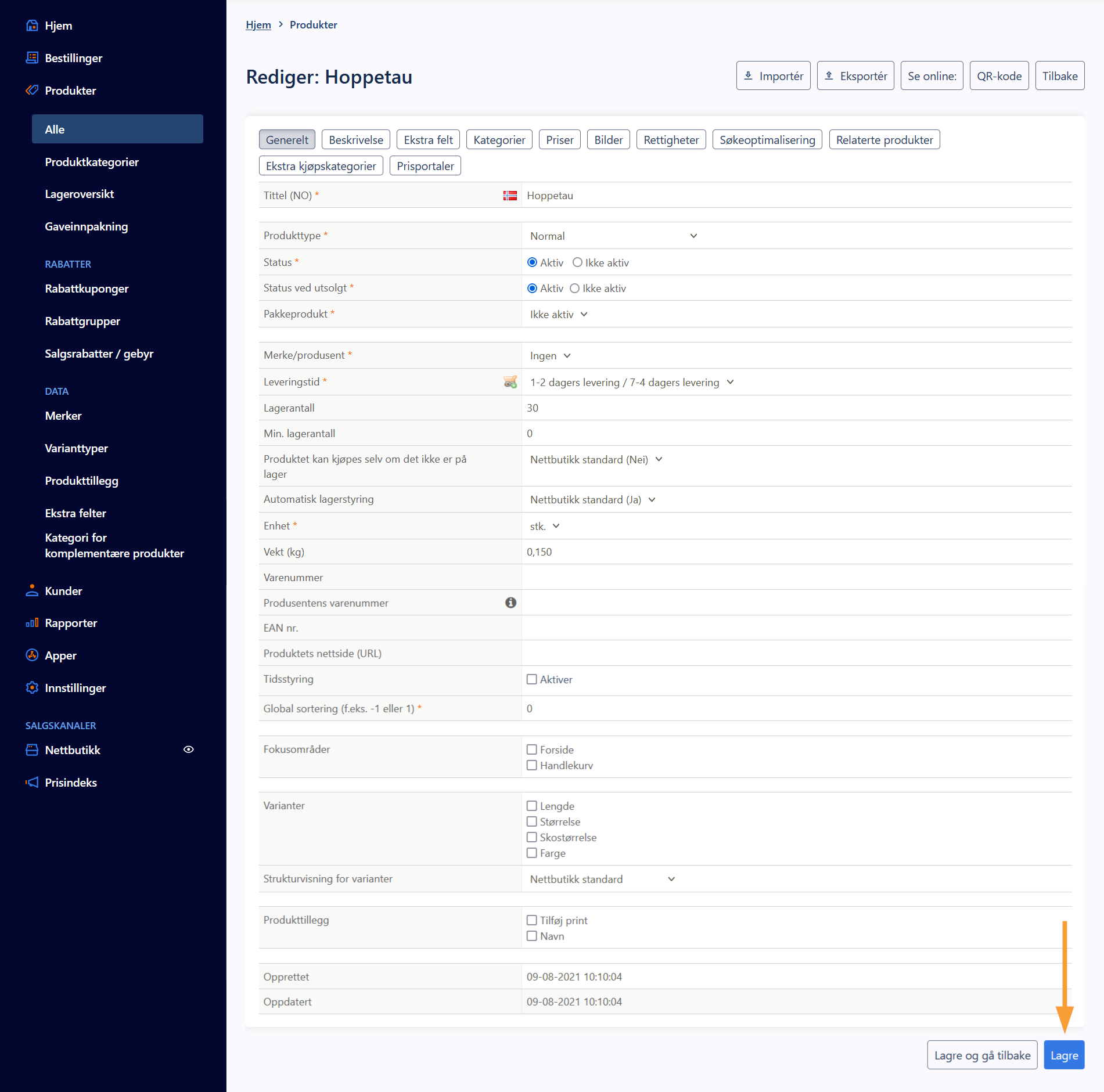Open the Rapporter bar chart icon

32,623
